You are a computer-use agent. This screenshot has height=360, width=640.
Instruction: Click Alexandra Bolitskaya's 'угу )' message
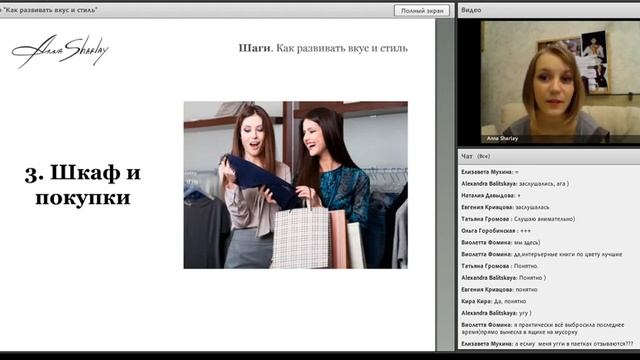click(x=496, y=313)
